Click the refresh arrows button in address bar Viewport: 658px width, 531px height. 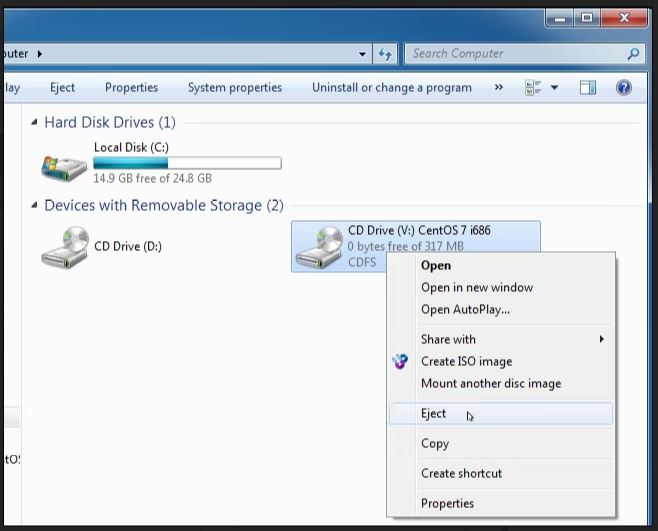(x=387, y=54)
